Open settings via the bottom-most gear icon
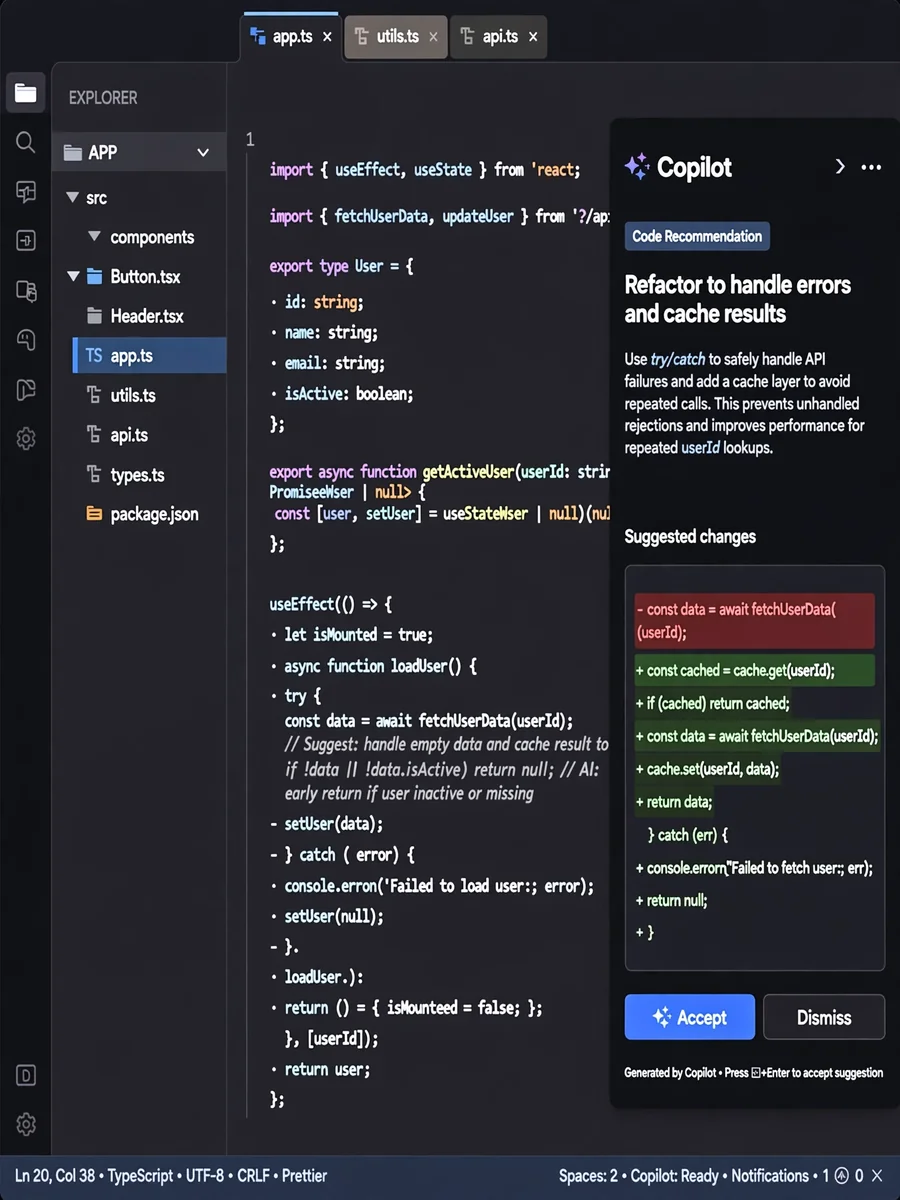The image size is (900, 1200). (26, 1124)
